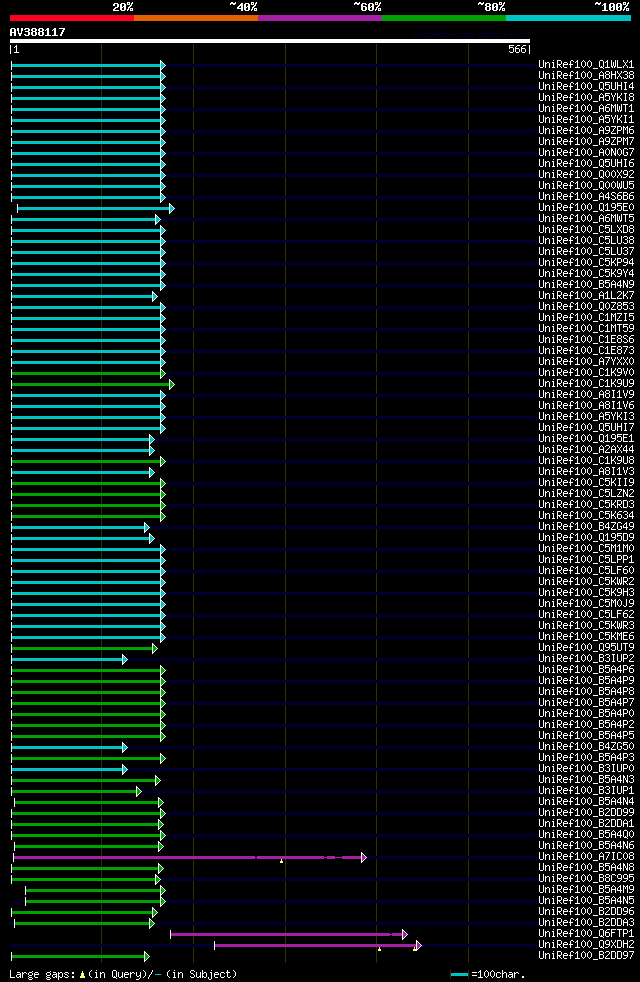
Task: Select hit label UniRef100_B8C995
Action: [x=586, y=879]
